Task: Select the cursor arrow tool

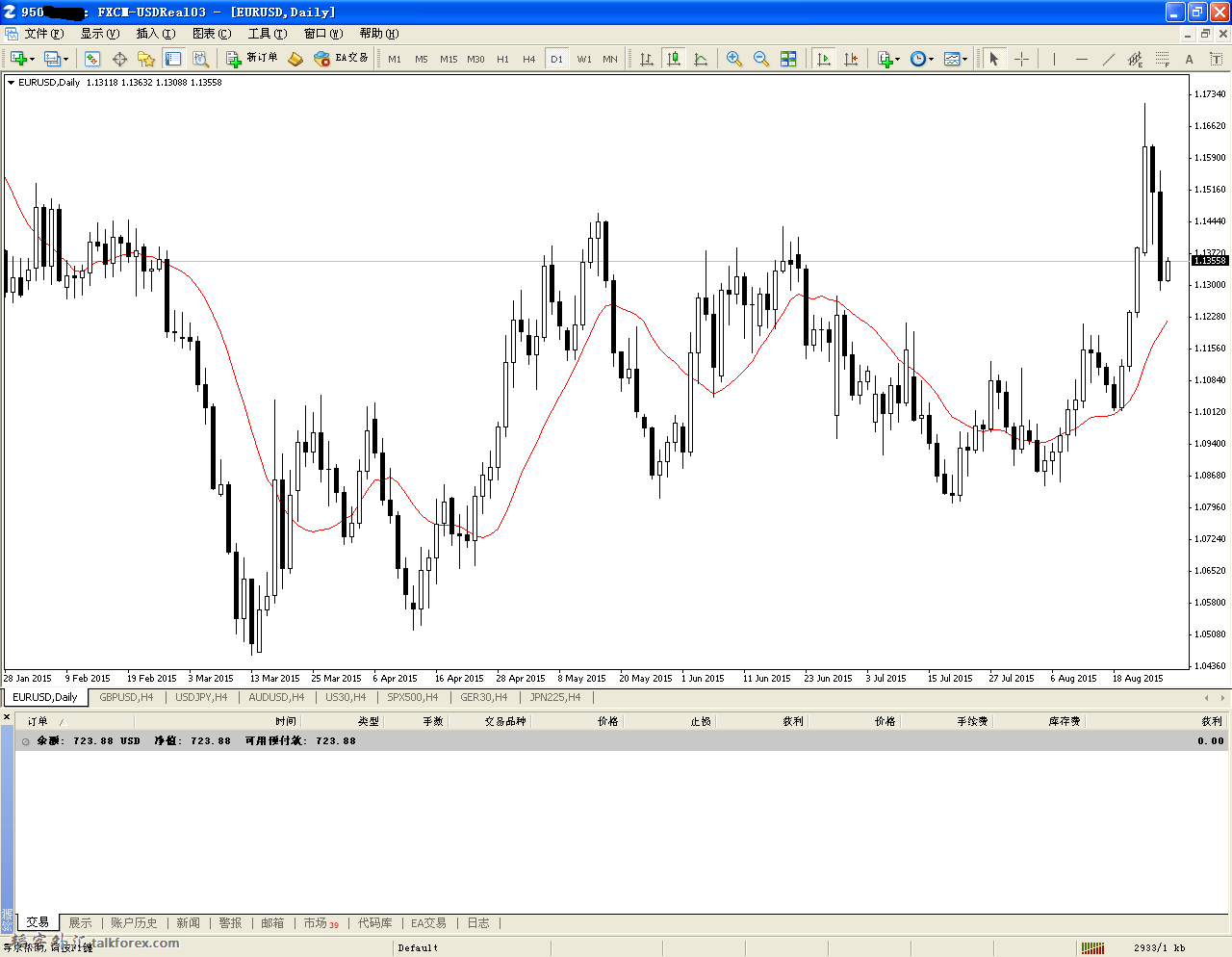Action: coord(994,59)
